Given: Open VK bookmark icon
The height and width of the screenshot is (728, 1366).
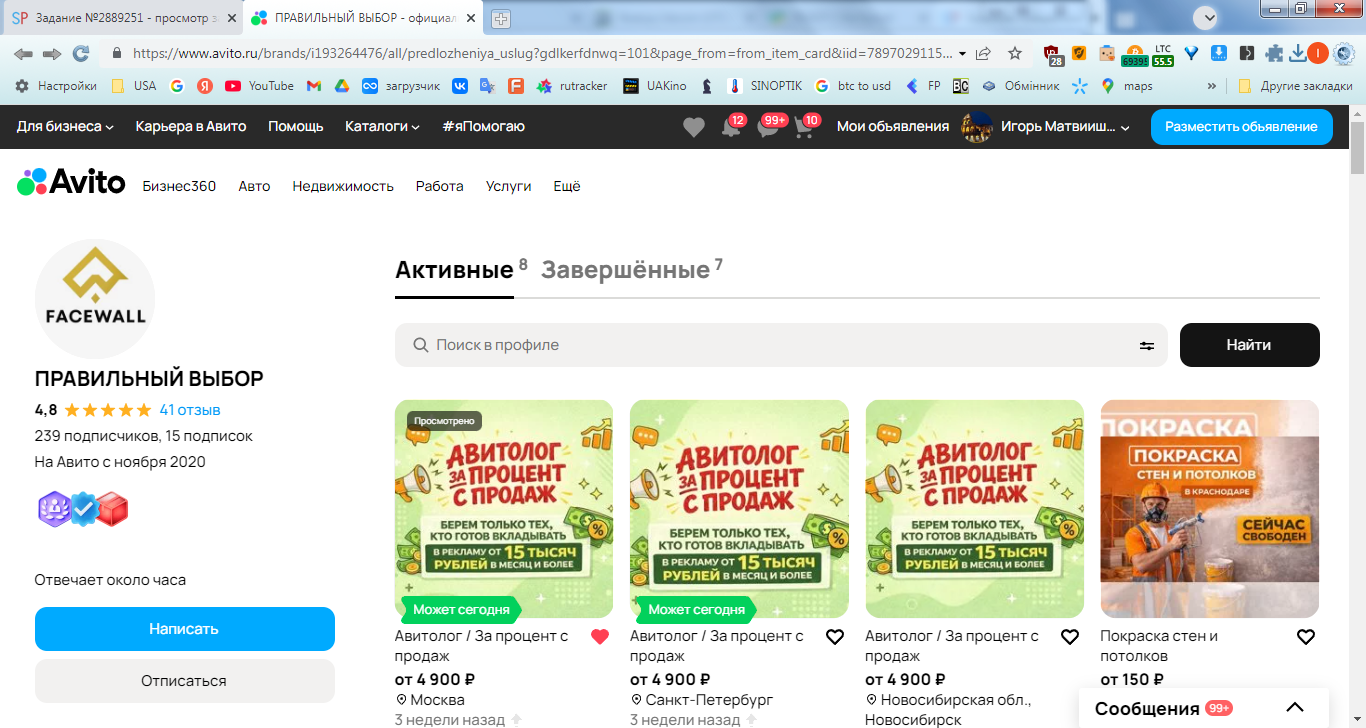Looking at the screenshot, I should coord(460,86).
